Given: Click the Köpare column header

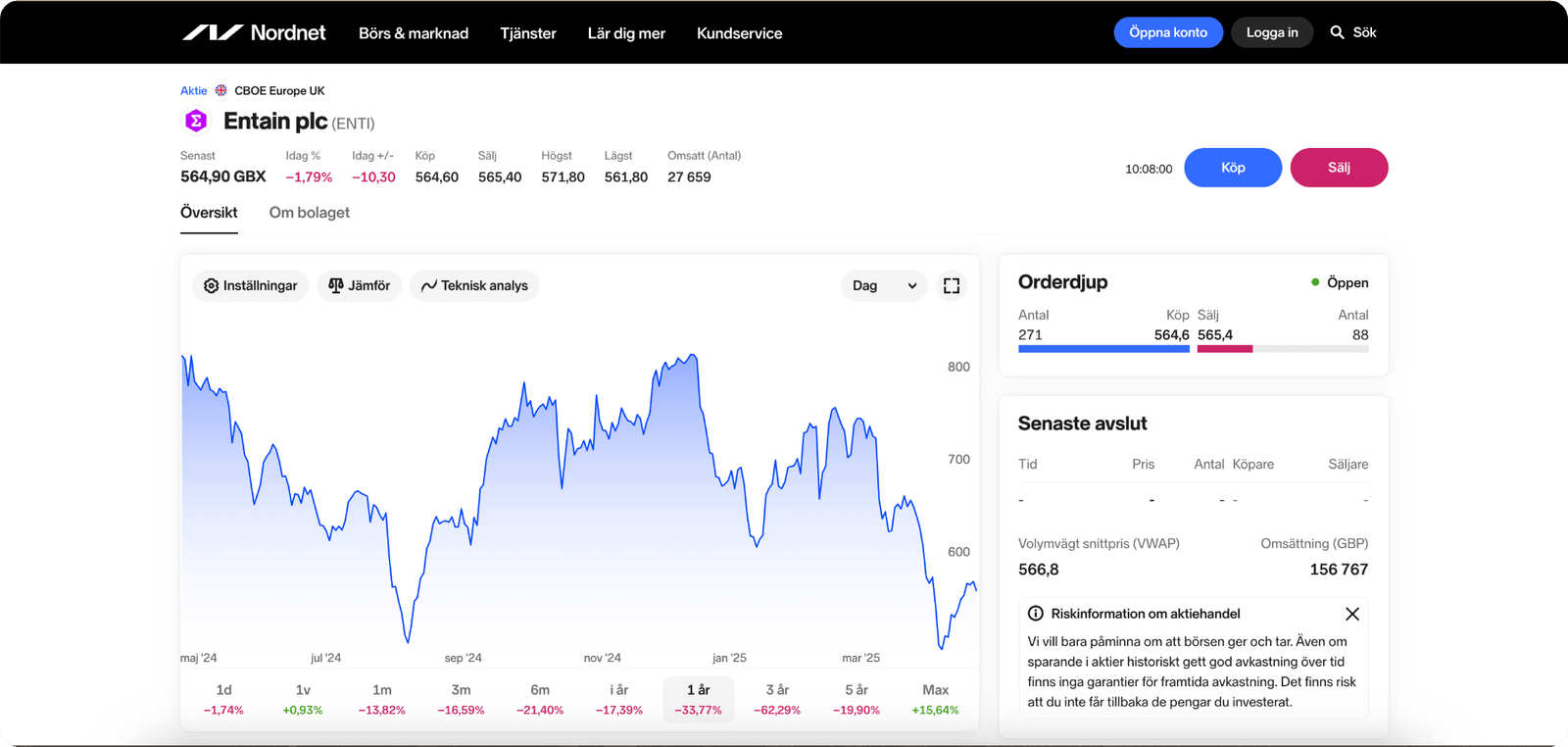Looking at the screenshot, I should (x=1253, y=465).
